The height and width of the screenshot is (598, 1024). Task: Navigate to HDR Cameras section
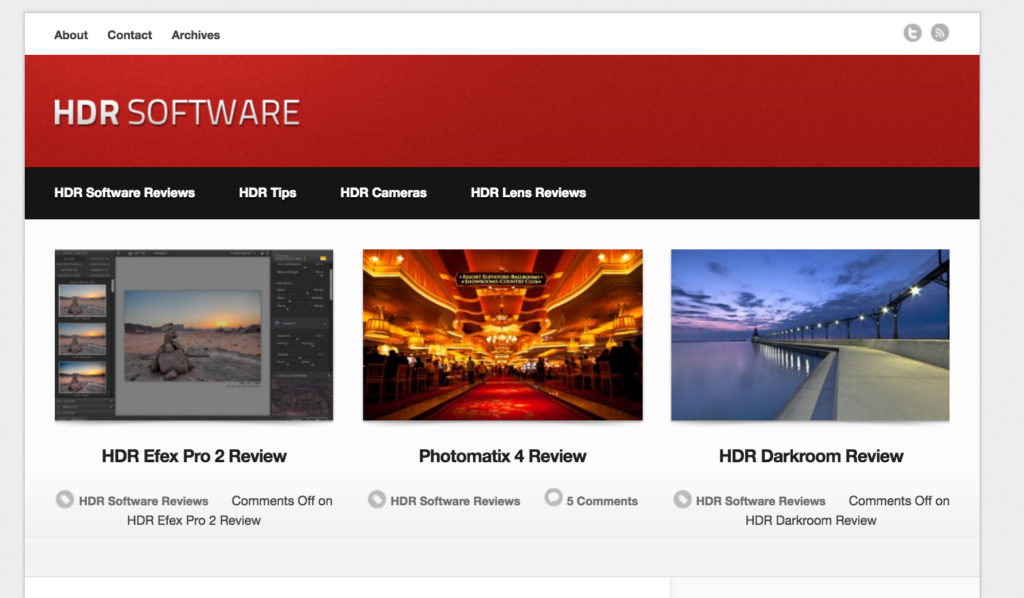(x=383, y=193)
